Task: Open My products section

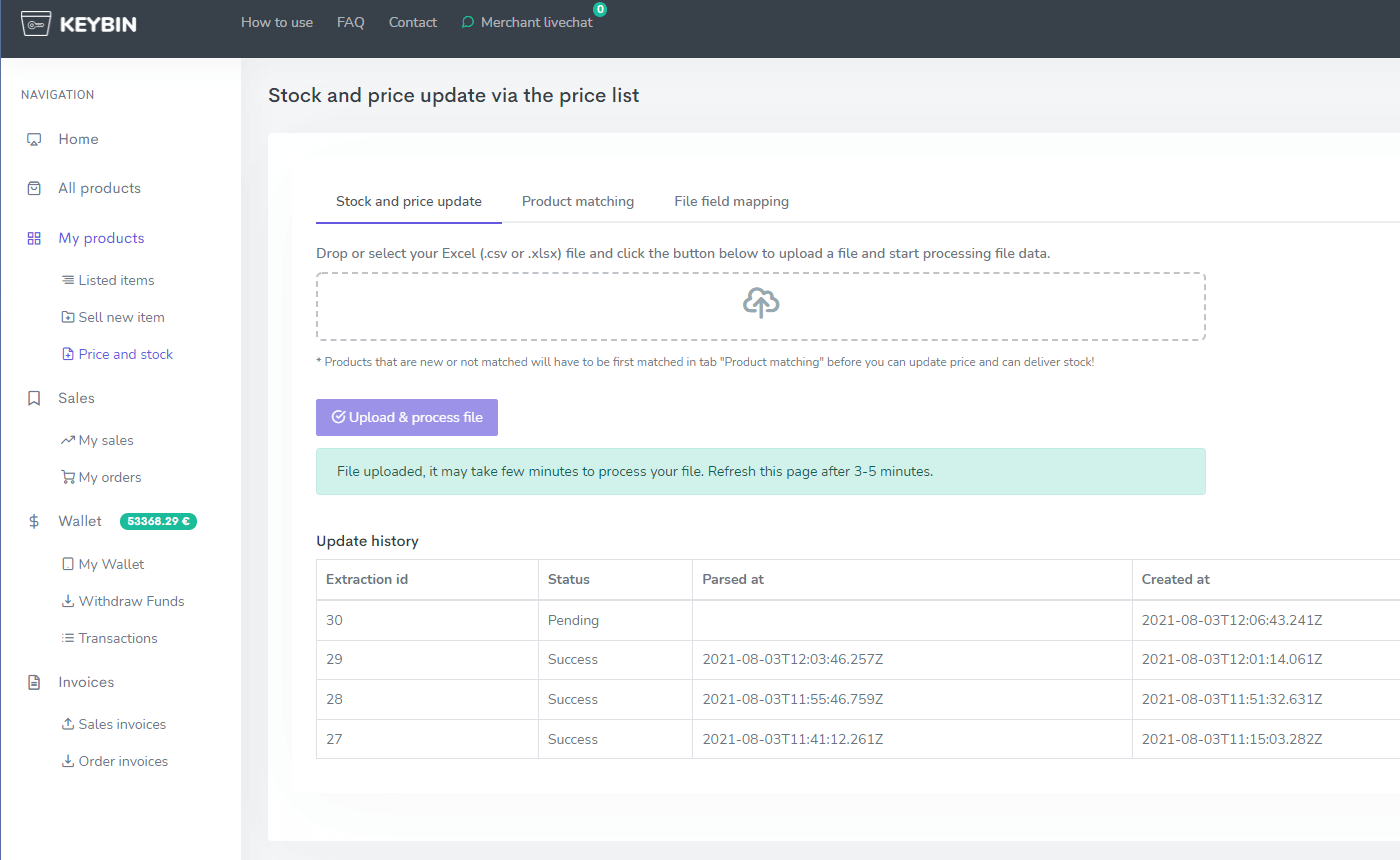Action: [101, 238]
